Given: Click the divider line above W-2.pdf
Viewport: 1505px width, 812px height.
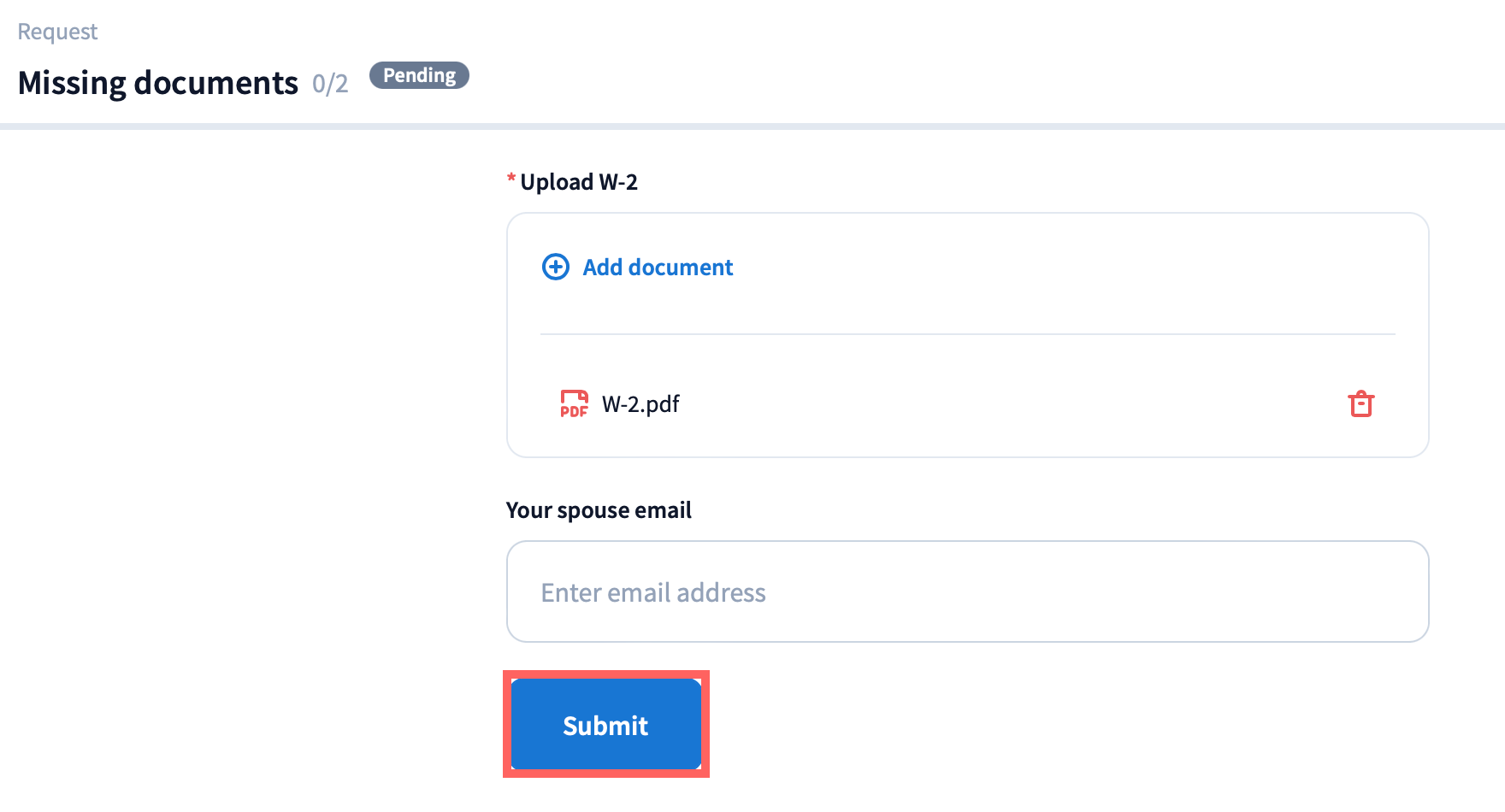Looking at the screenshot, I should (x=967, y=334).
